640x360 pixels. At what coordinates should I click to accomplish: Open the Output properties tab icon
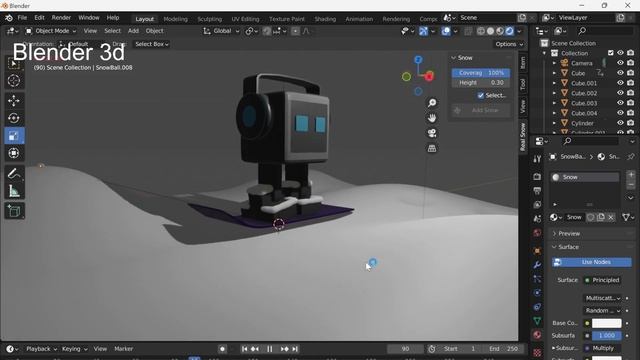point(537,191)
